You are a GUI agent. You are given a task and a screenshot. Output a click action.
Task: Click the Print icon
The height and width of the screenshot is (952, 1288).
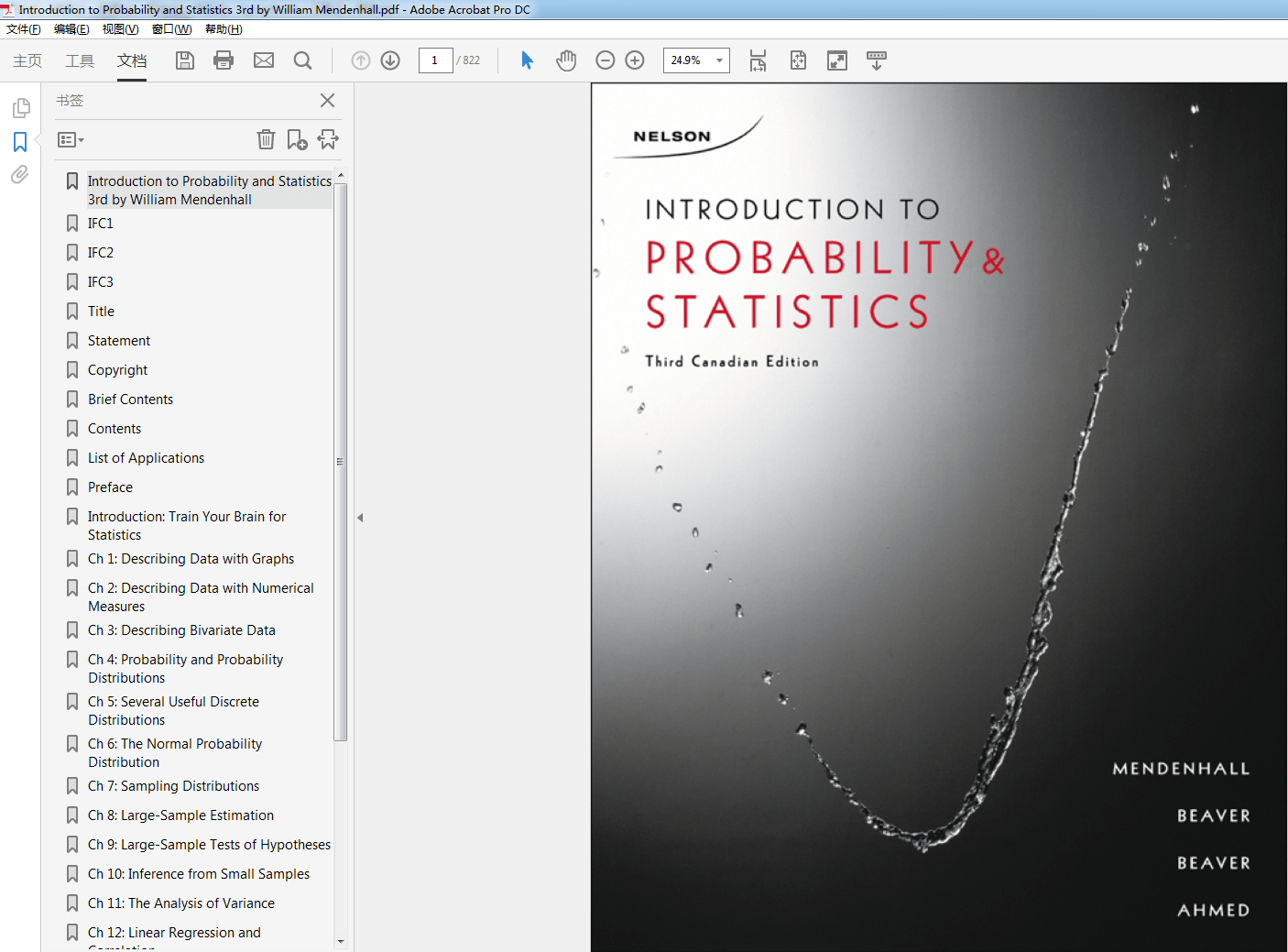point(223,60)
